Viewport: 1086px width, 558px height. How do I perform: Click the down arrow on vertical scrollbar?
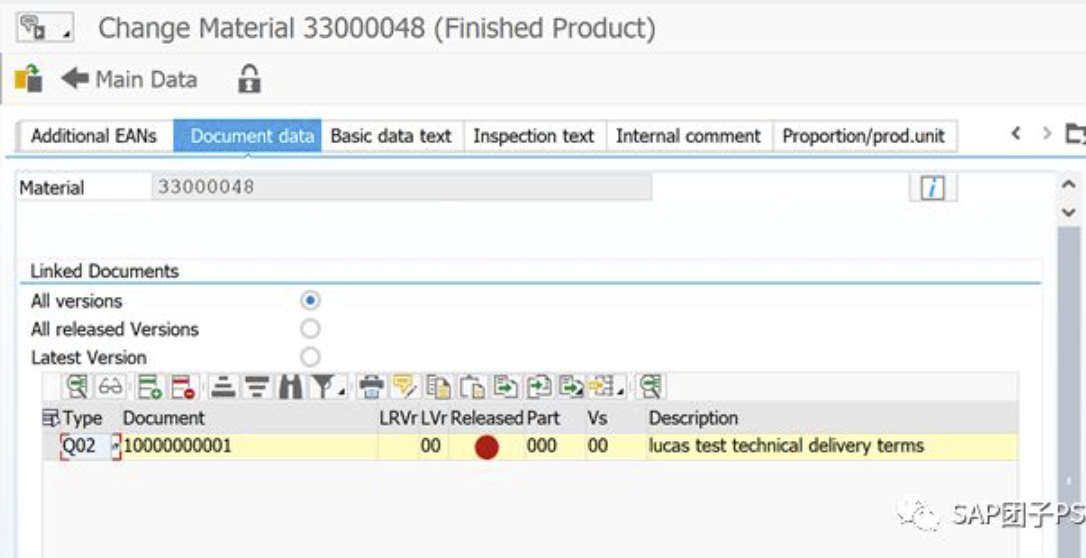pos(1069,213)
